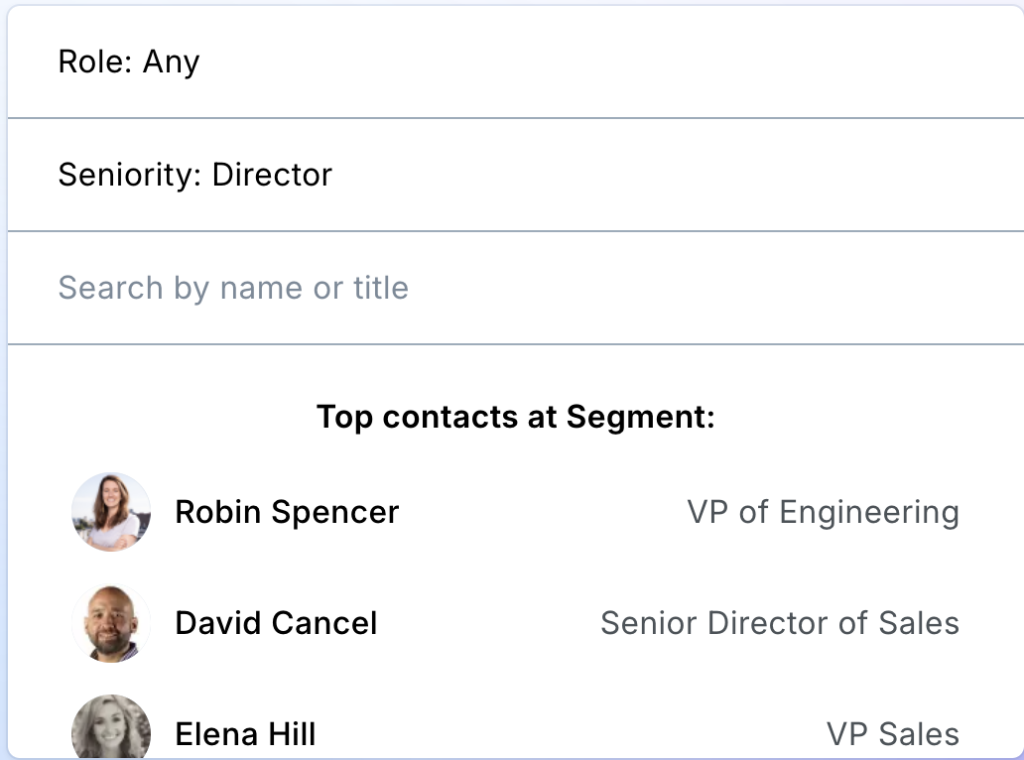Focus the "Search by name or title" field
The height and width of the screenshot is (760, 1024).
(x=515, y=288)
